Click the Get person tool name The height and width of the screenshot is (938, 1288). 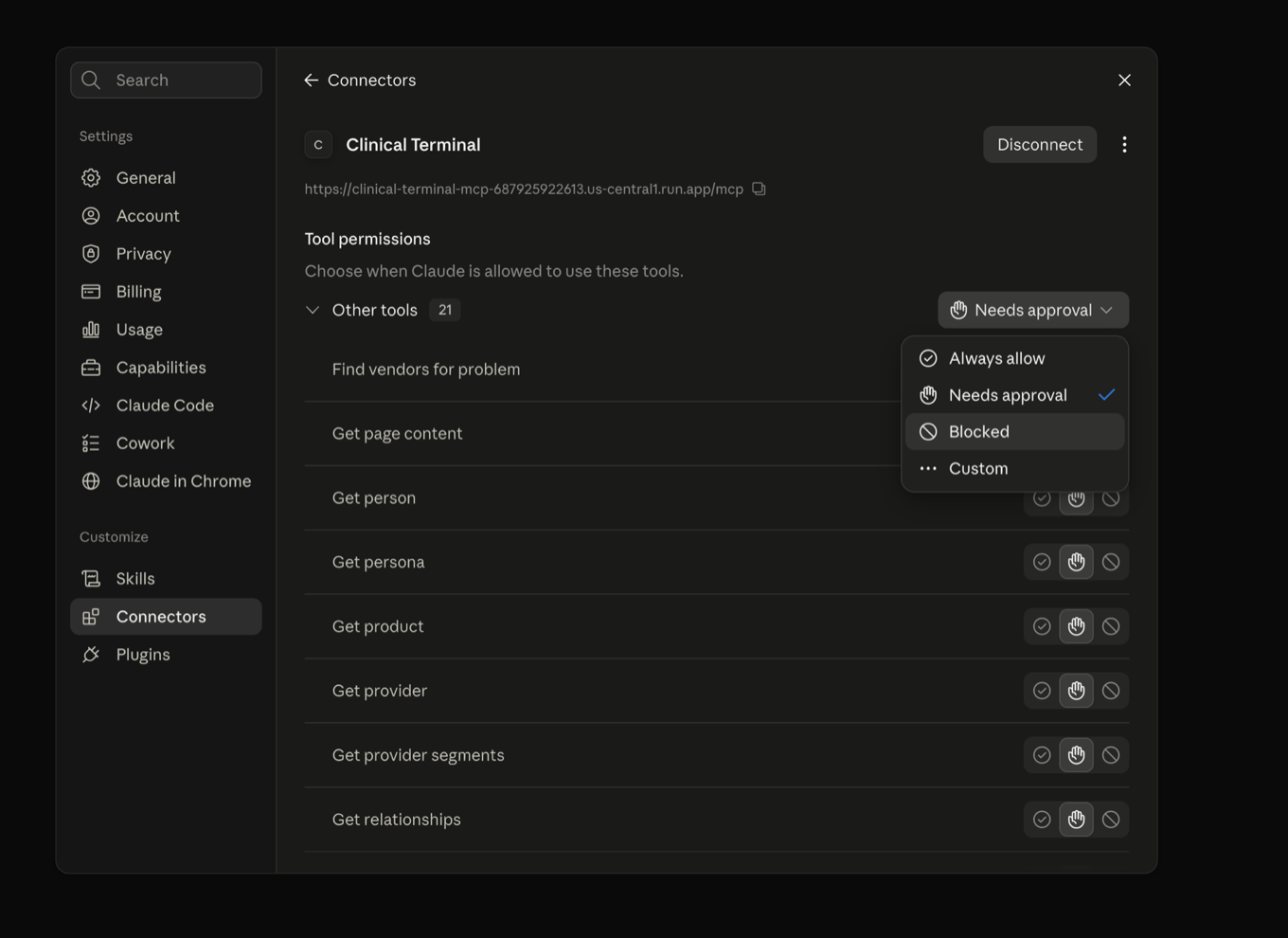(374, 497)
